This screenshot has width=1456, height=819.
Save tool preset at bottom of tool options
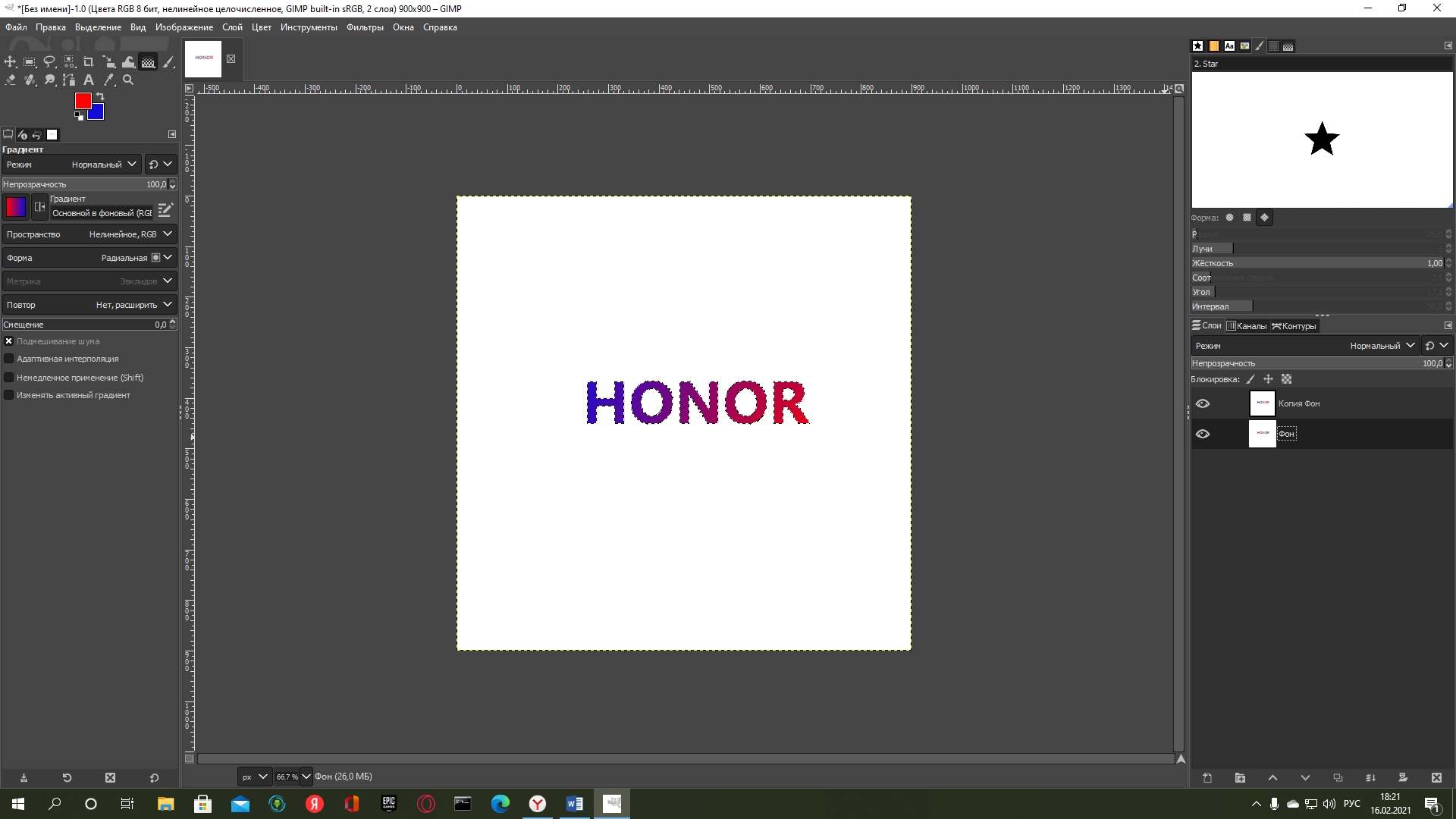[x=24, y=778]
